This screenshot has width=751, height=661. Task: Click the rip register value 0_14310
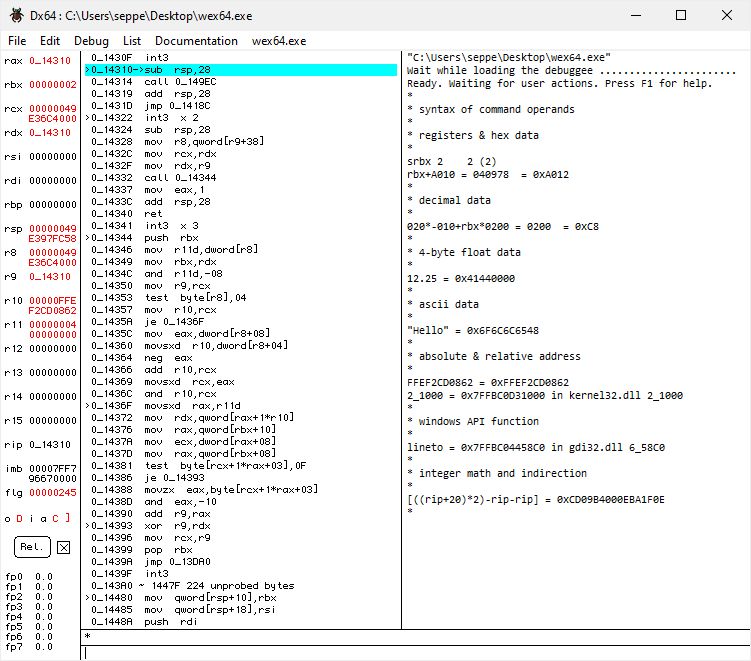[x=50, y=444]
